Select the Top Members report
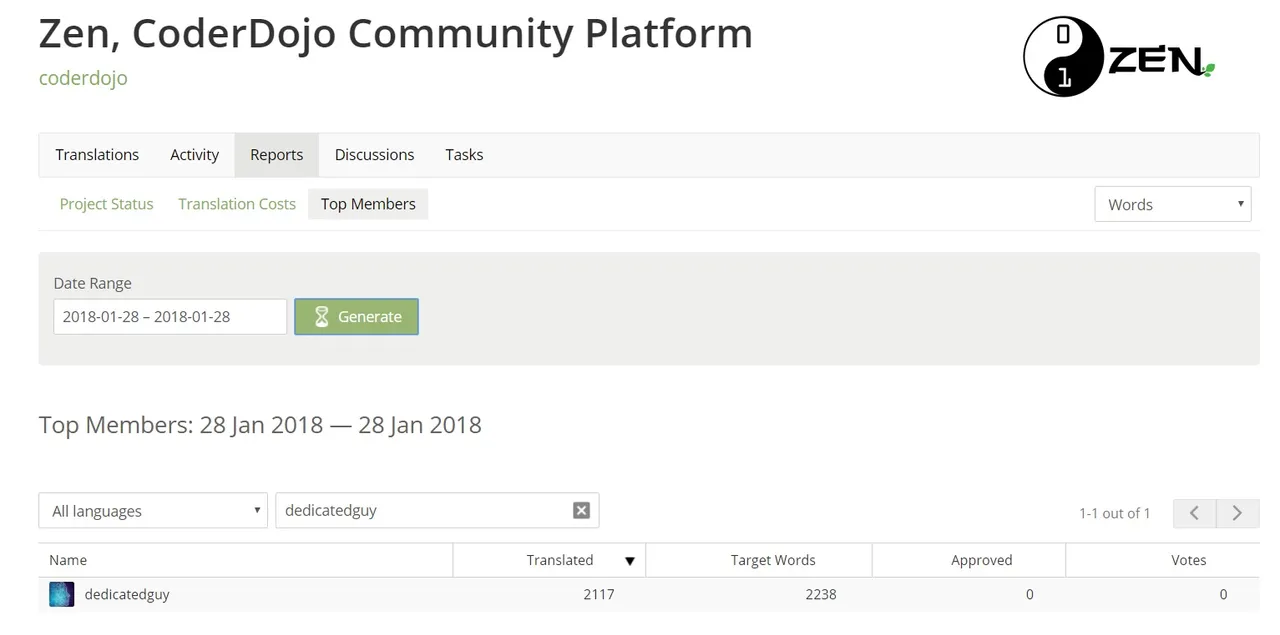Screen dimensions: 1280x635 (368, 204)
